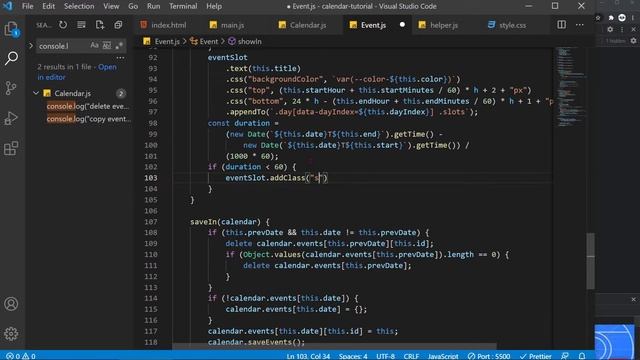Image resolution: width=640 pixels, height=360 pixels.
Task: Click the browser extensions puzzle icon
Action: (x=611, y=18)
